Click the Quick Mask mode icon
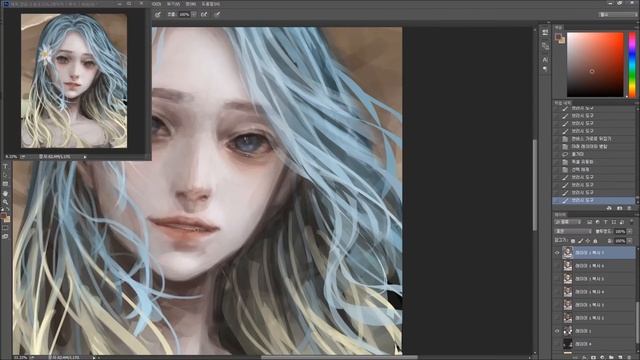640x360 pixels. click(5, 228)
